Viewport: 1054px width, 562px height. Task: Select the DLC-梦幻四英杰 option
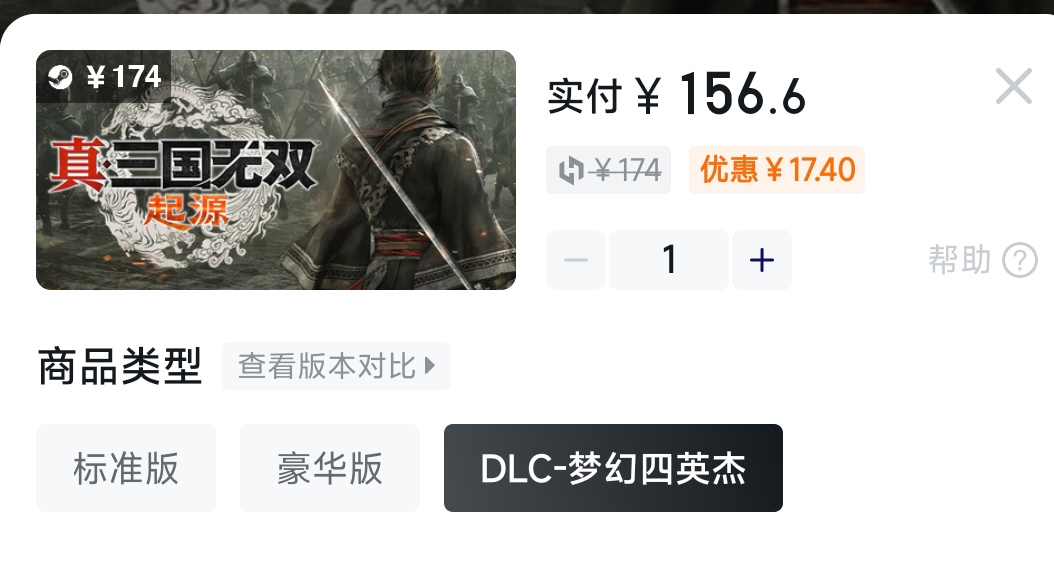pyautogui.click(x=613, y=468)
